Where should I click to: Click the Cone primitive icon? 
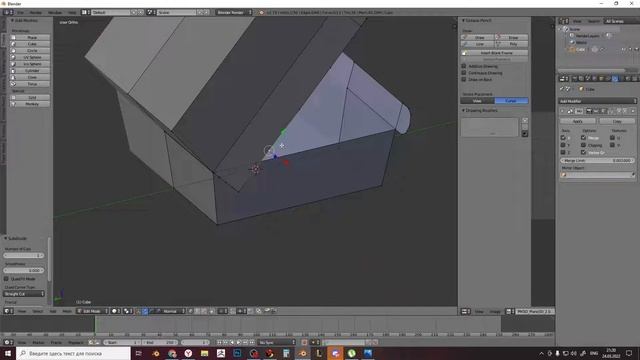click(13, 77)
